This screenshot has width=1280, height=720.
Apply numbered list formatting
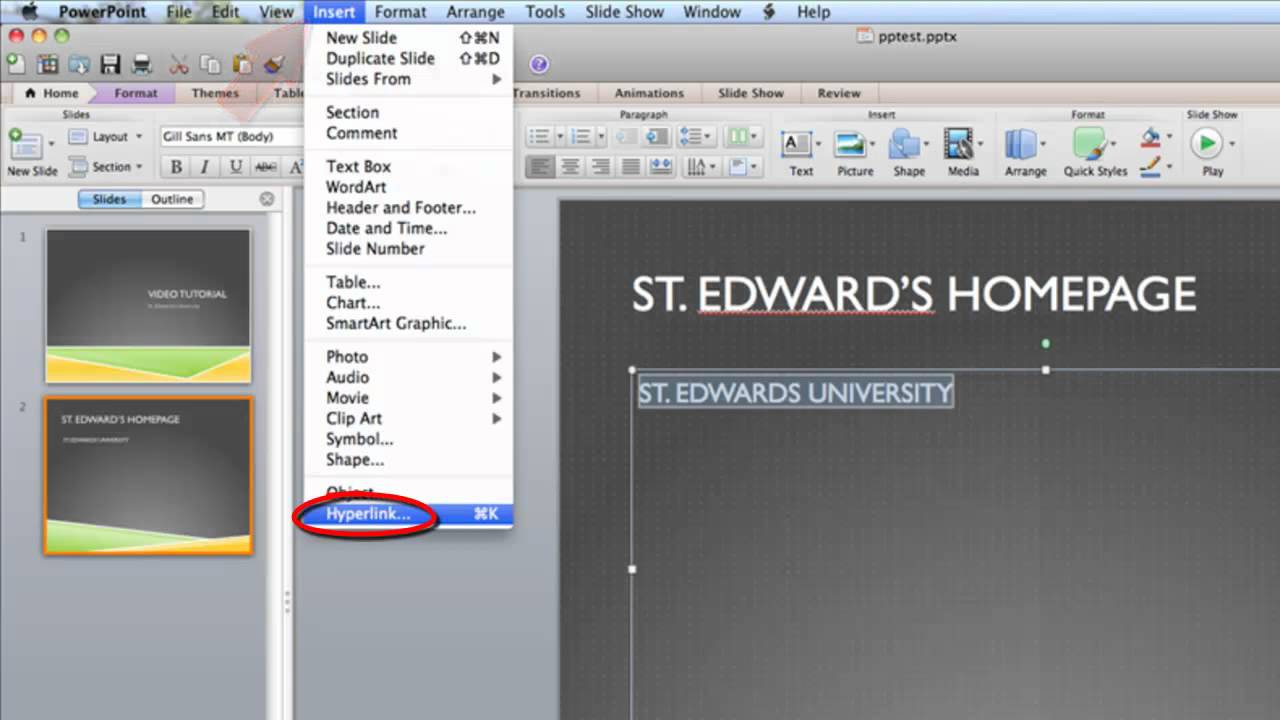581,137
